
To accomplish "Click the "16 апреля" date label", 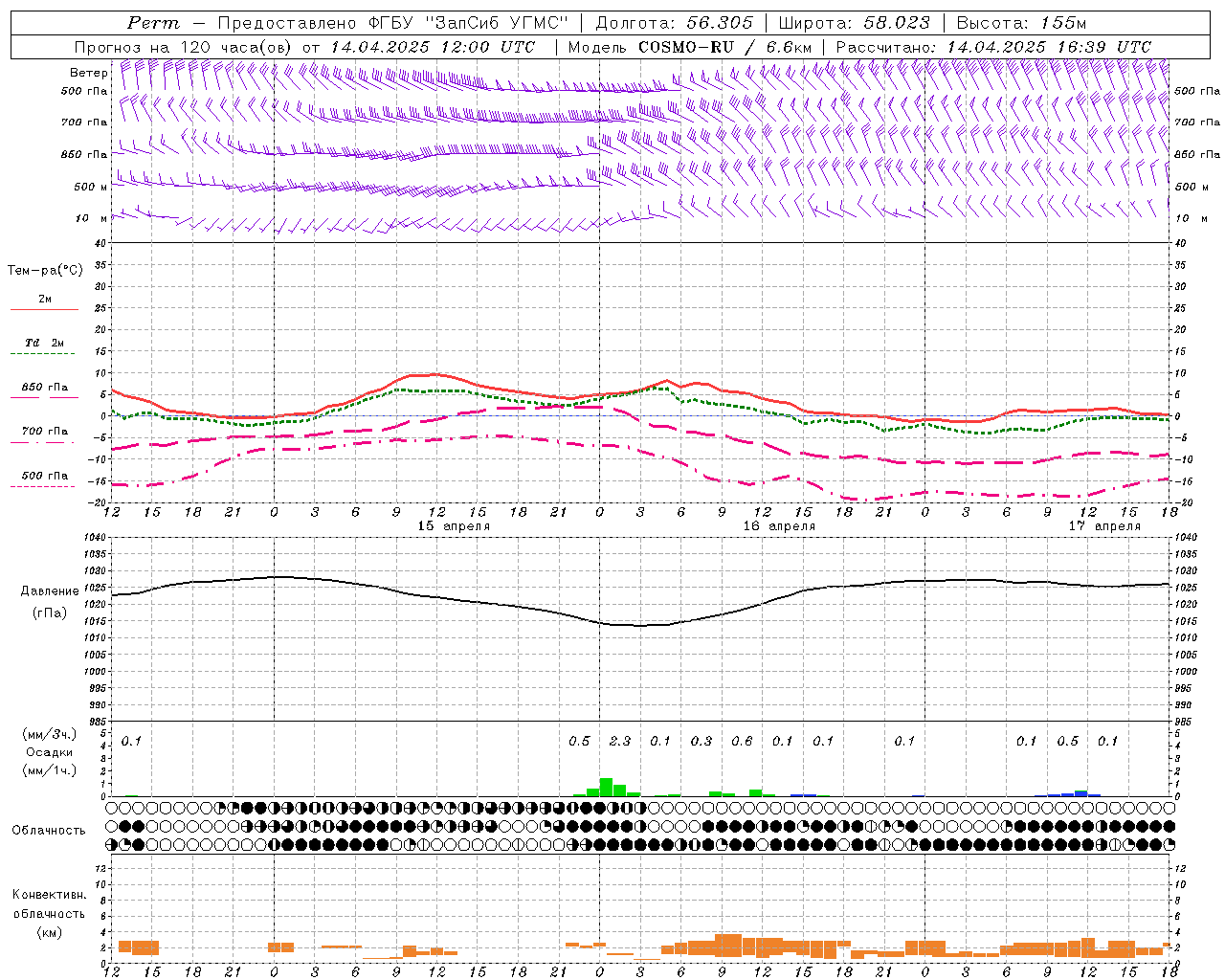I will coord(779,526).
